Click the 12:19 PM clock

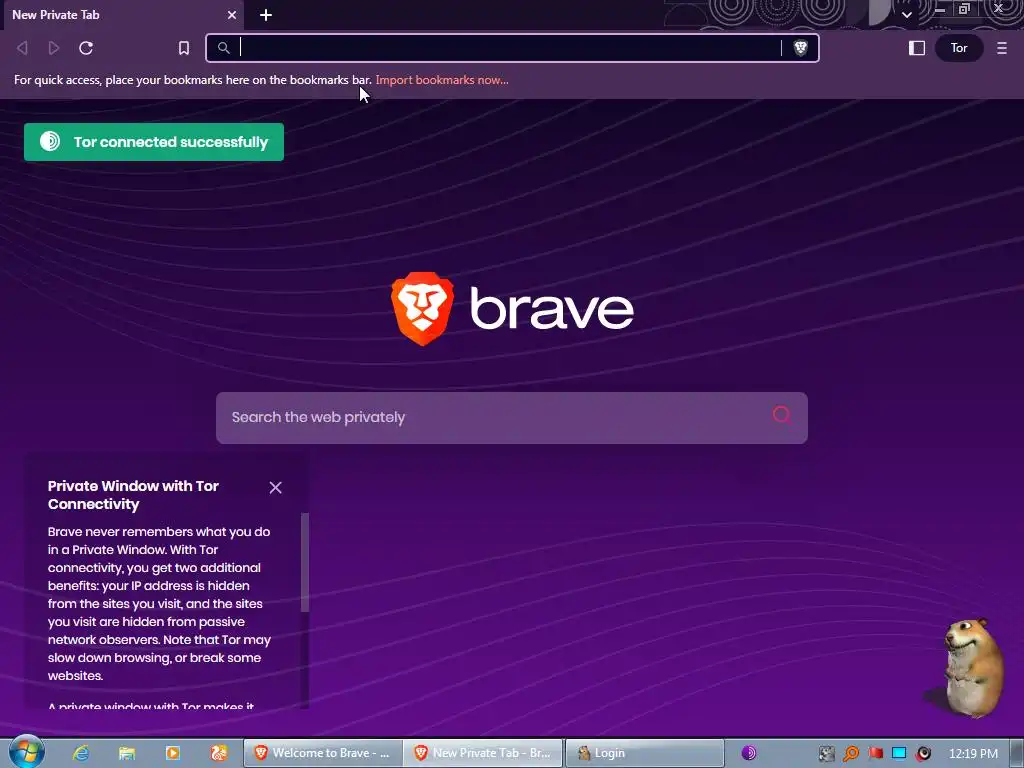pyautogui.click(x=973, y=754)
